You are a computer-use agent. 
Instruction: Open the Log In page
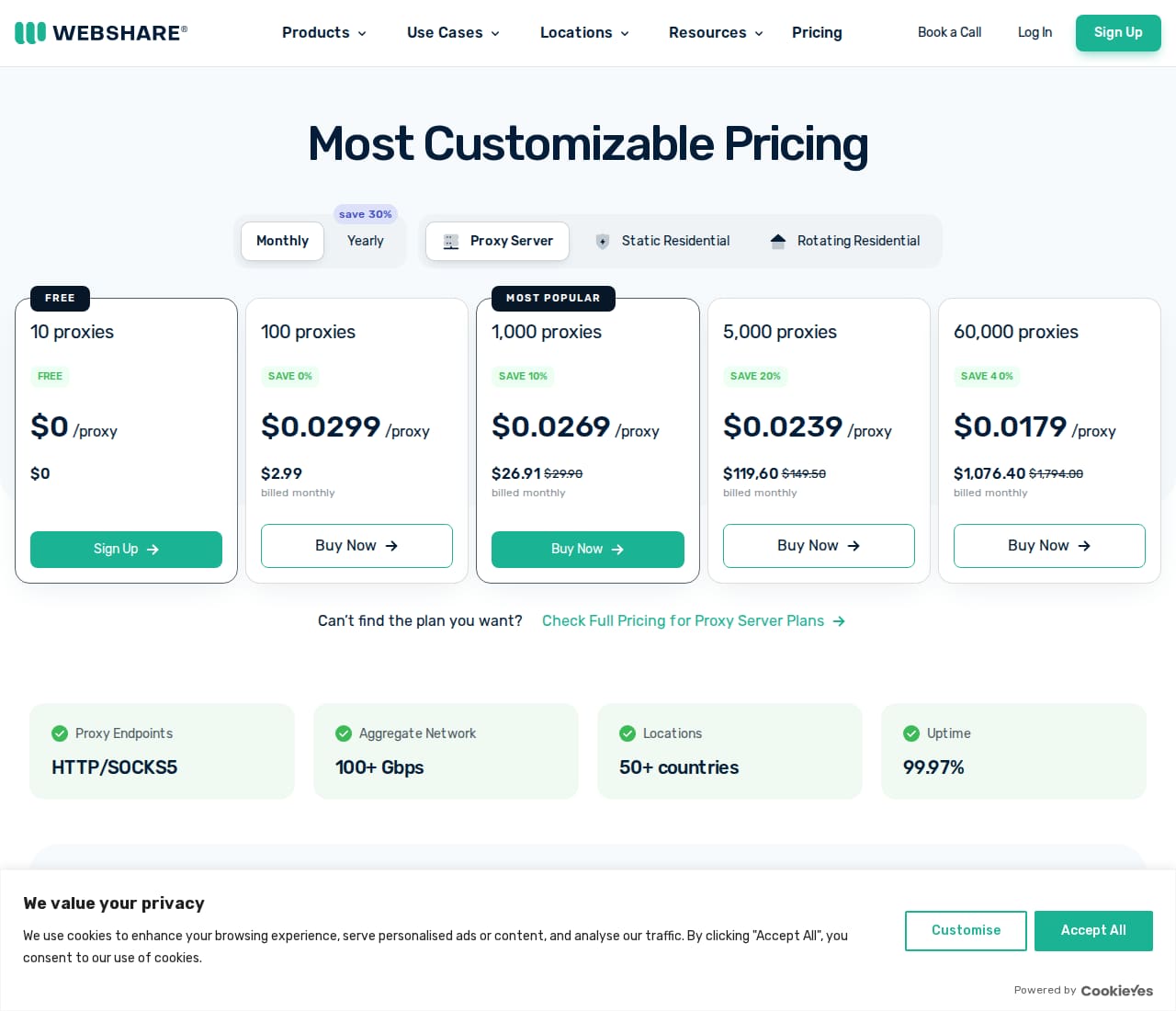(x=1035, y=32)
